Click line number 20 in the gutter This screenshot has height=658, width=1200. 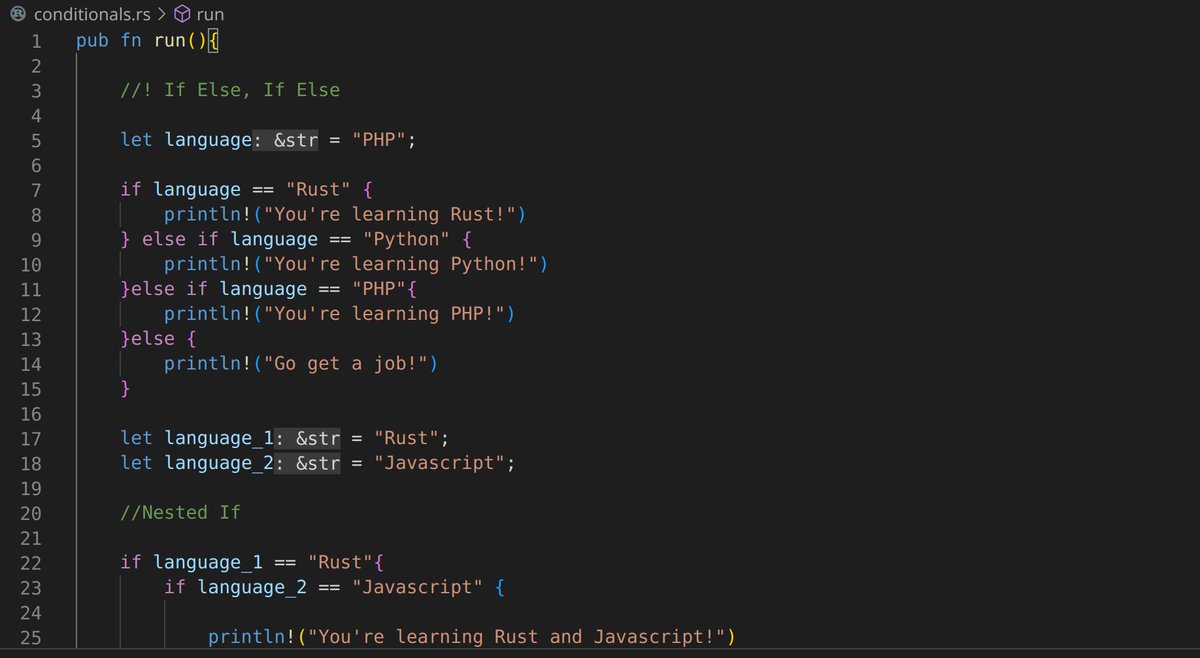click(x=31, y=513)
